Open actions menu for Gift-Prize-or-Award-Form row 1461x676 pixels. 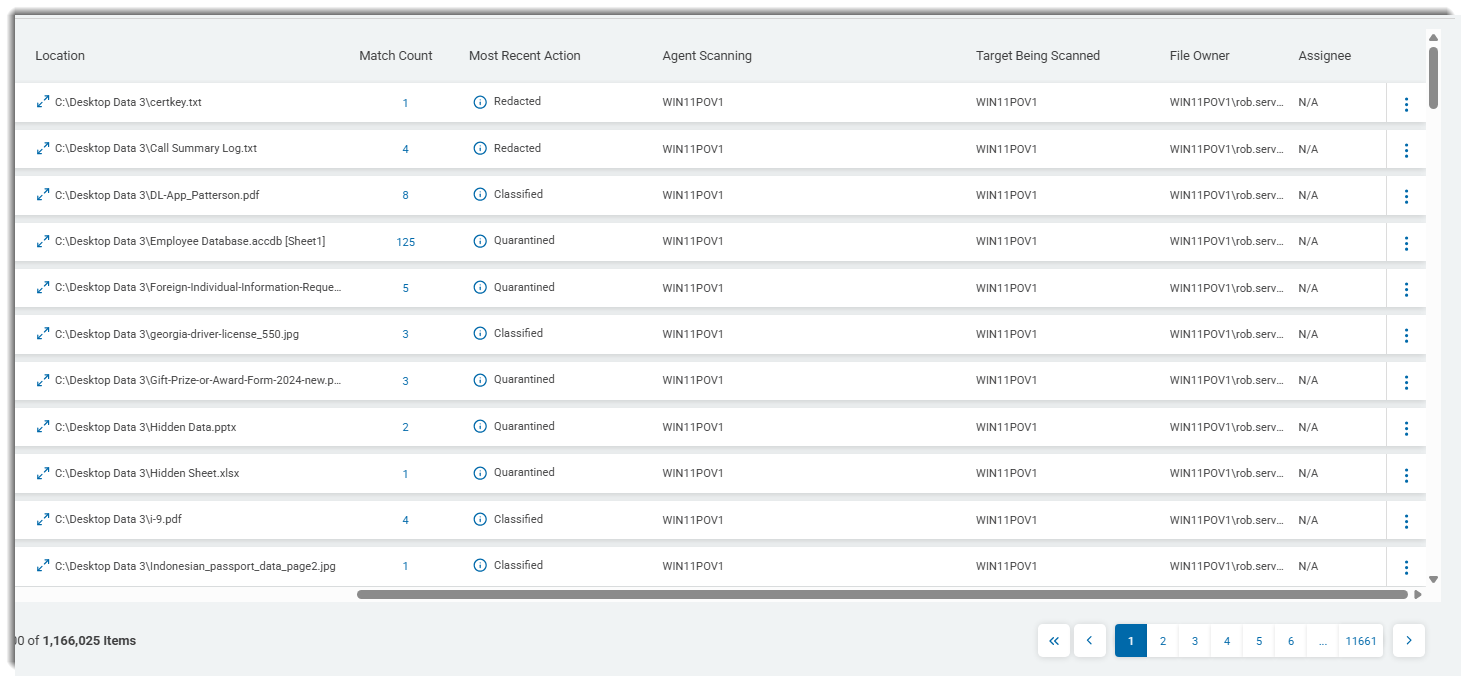click(1406, 382)
